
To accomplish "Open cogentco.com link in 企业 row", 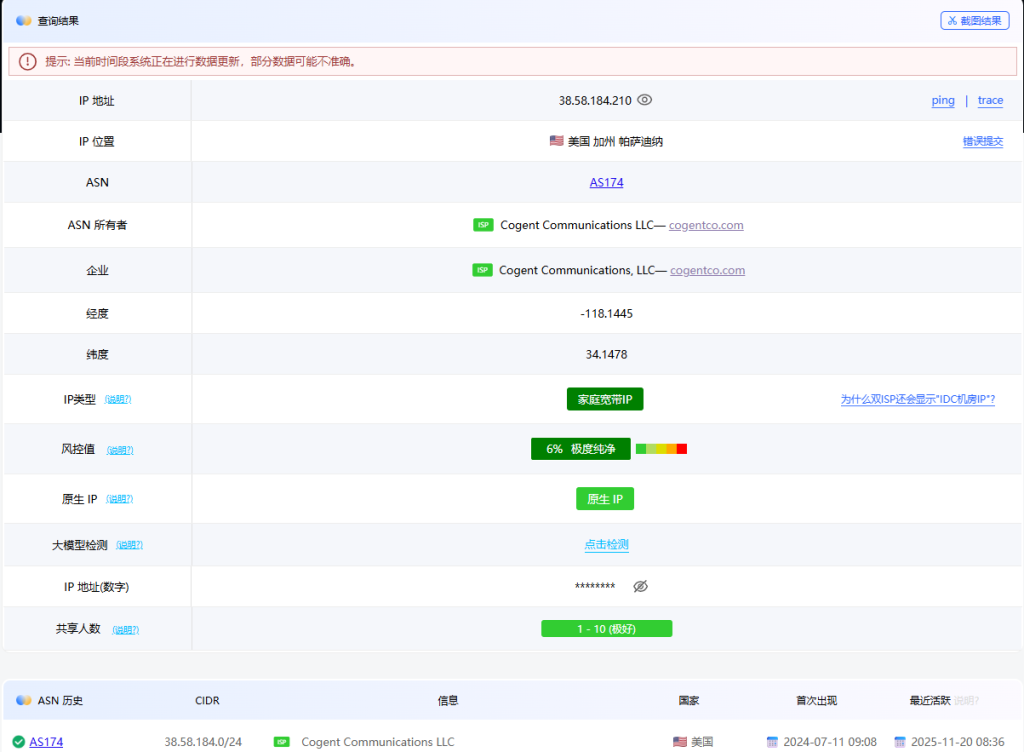I will click(x=707, y=270).
